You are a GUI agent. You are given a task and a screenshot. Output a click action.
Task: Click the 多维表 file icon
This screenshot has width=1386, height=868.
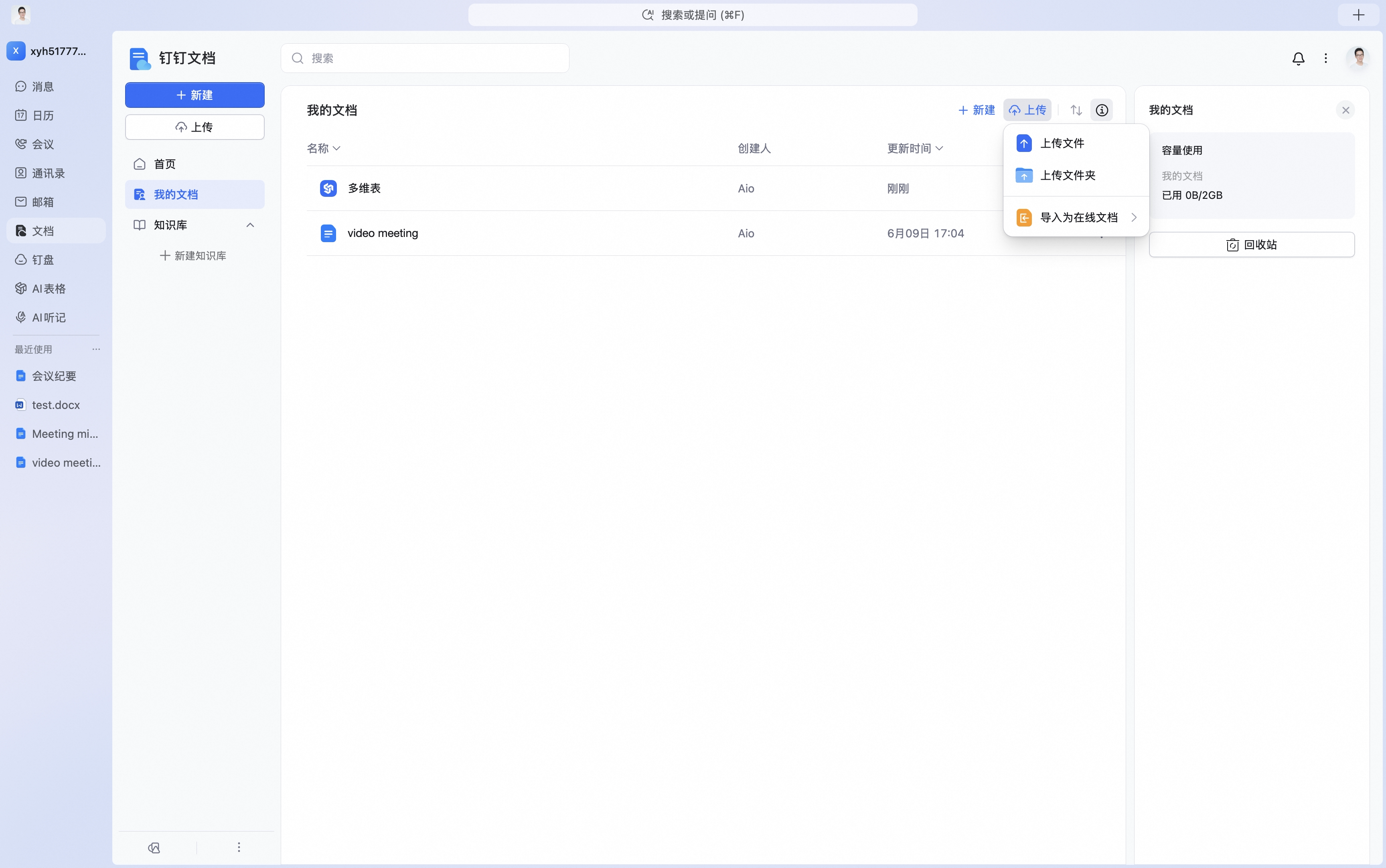328,188
